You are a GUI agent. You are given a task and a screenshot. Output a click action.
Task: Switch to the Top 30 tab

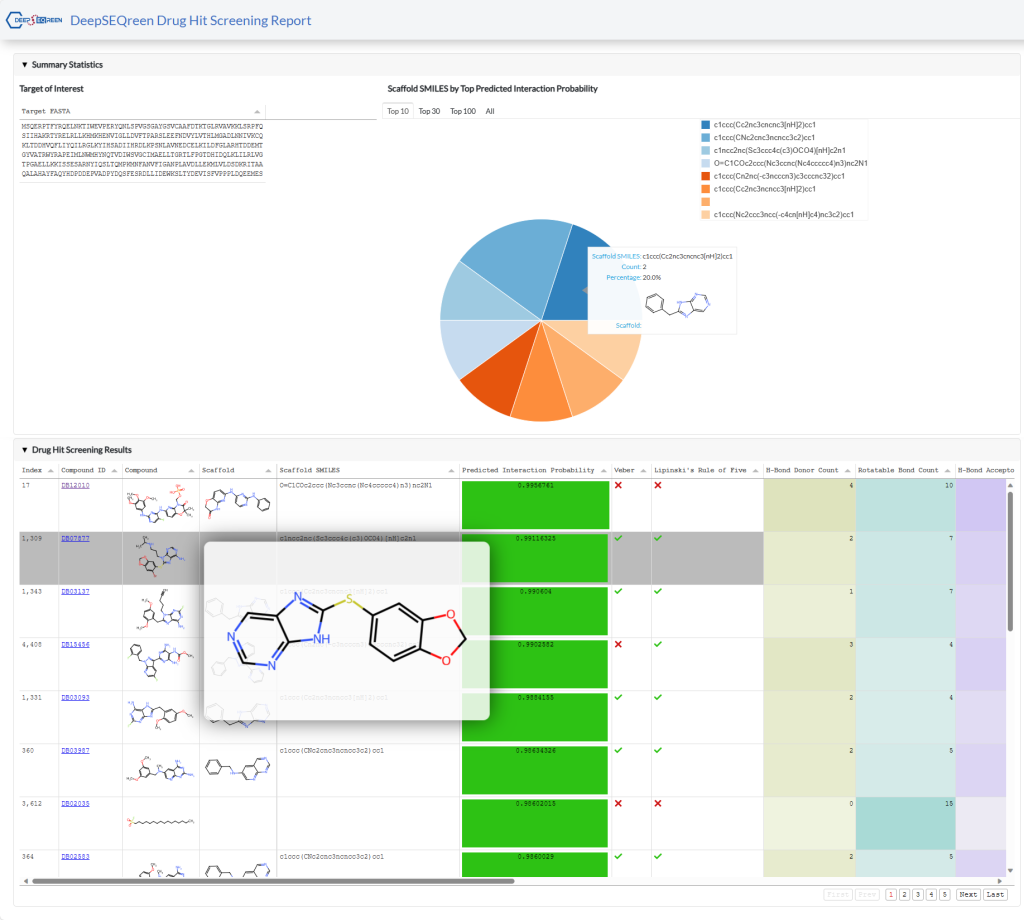coord(429,111)
